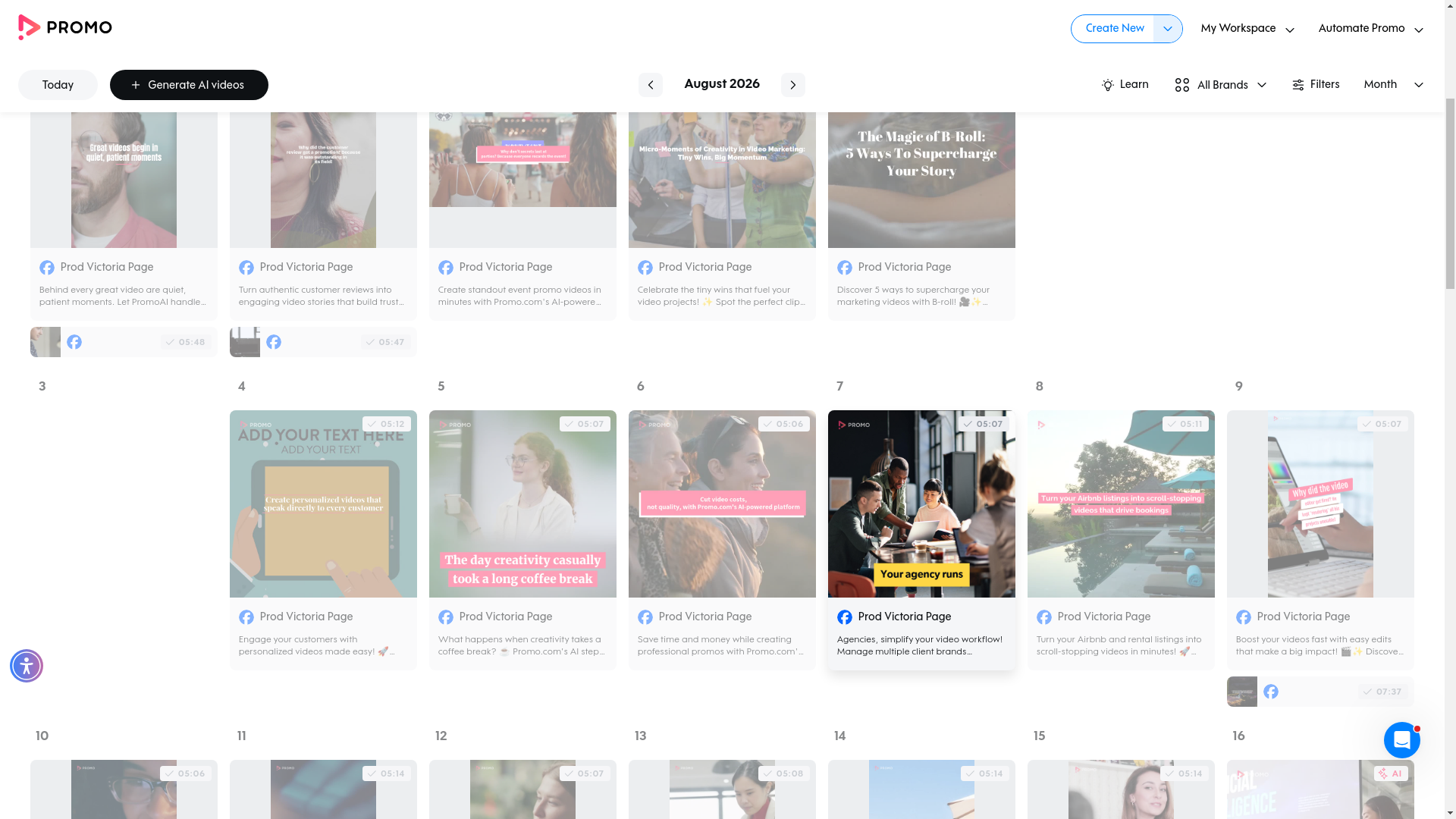
Task: Jump to Today in calendar
Action: coord(58,85)
